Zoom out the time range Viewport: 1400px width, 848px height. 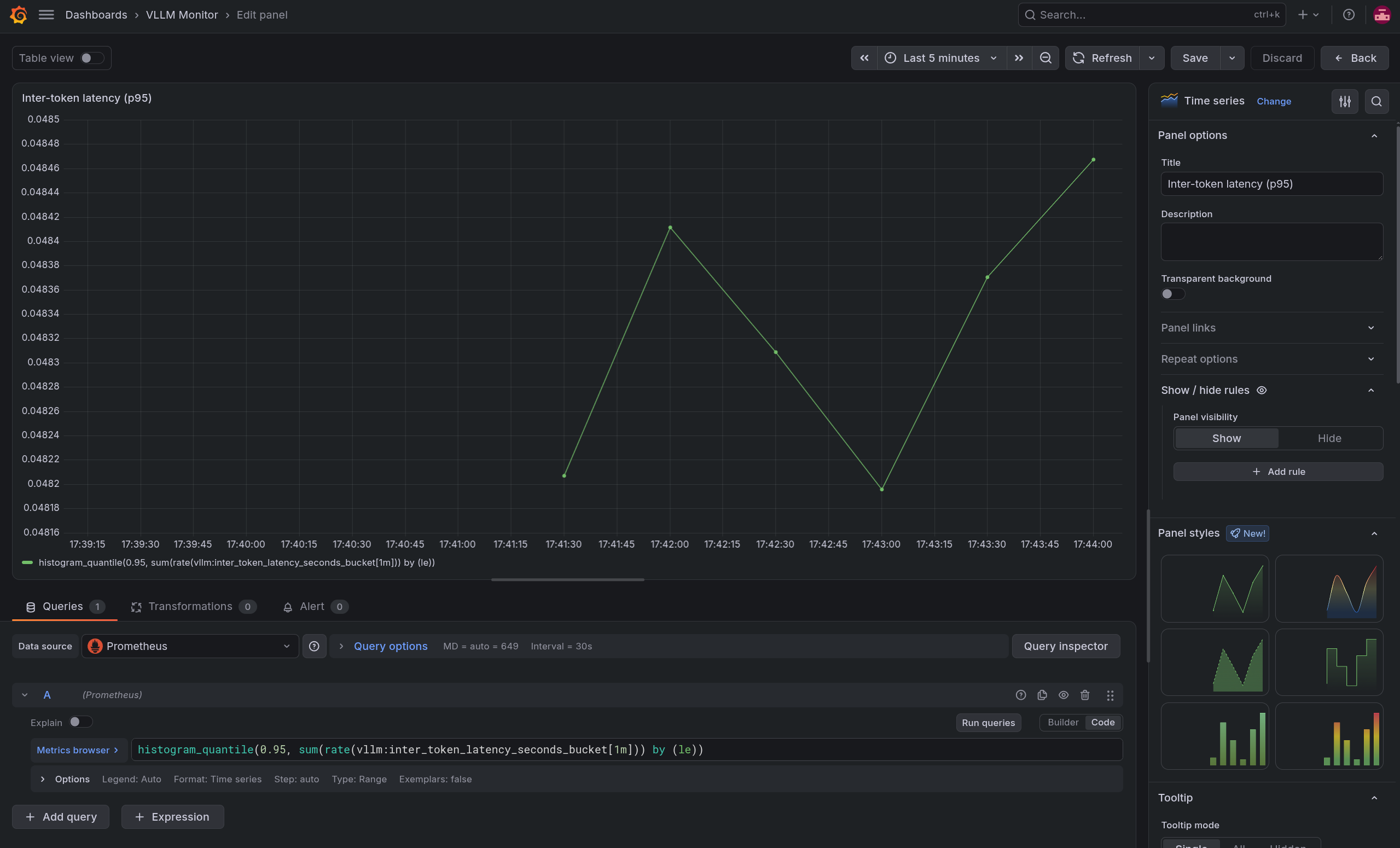click(x=1045, y=58)
